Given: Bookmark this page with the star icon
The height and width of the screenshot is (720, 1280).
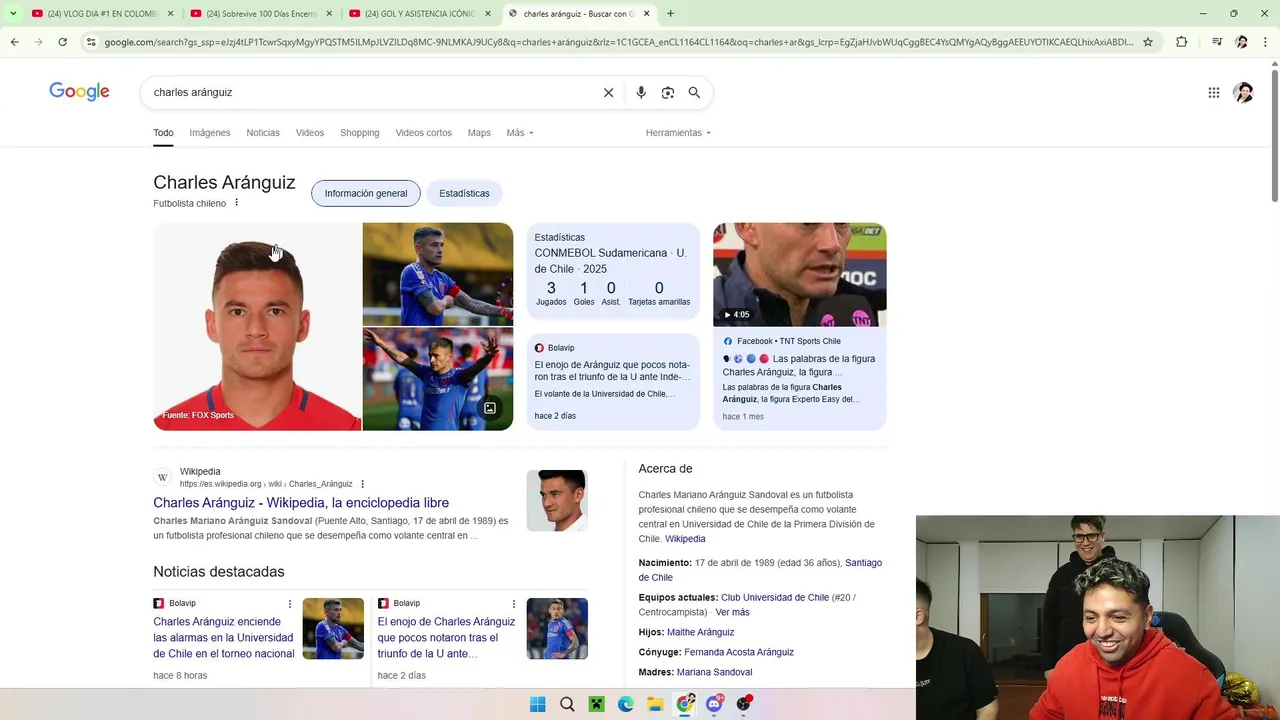Looking at the screenshot, I should (x=1148, y=42).
